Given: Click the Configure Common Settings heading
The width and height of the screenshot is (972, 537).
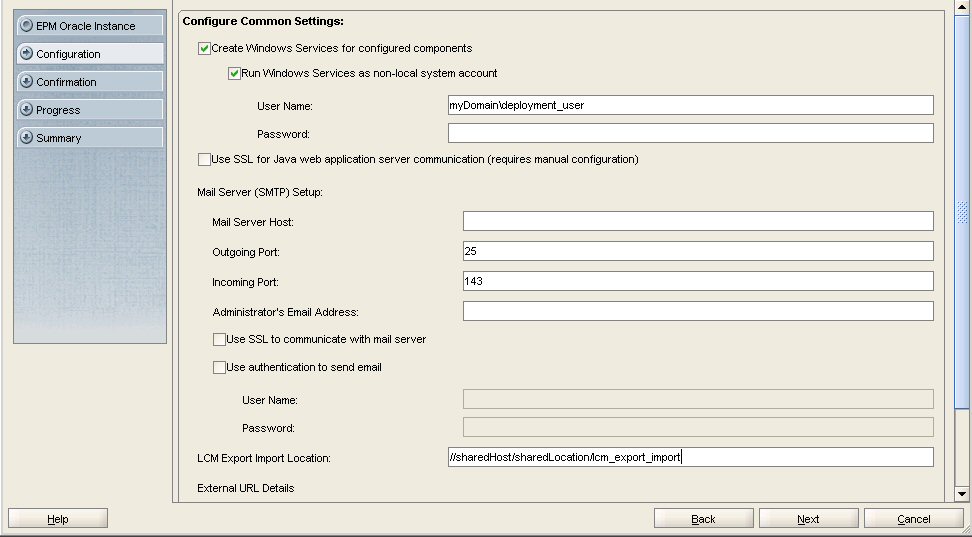Looking at the screenshot, I should point(263,21).
